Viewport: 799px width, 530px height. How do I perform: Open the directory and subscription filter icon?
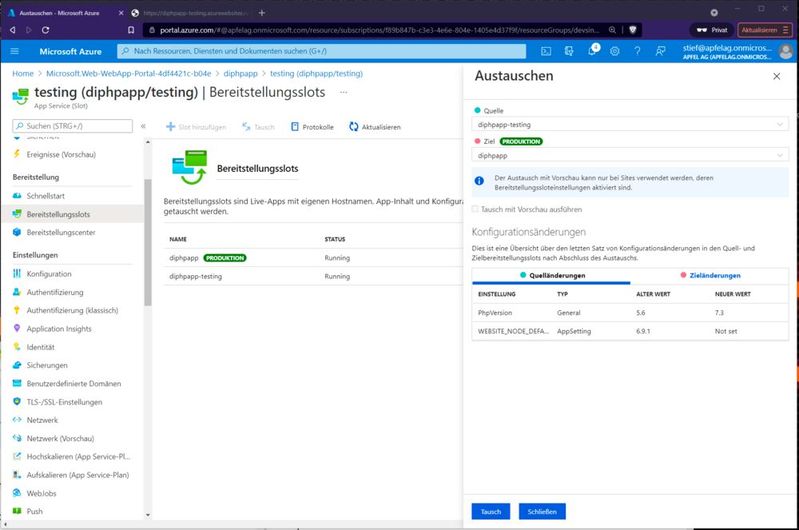coord(569,51)
